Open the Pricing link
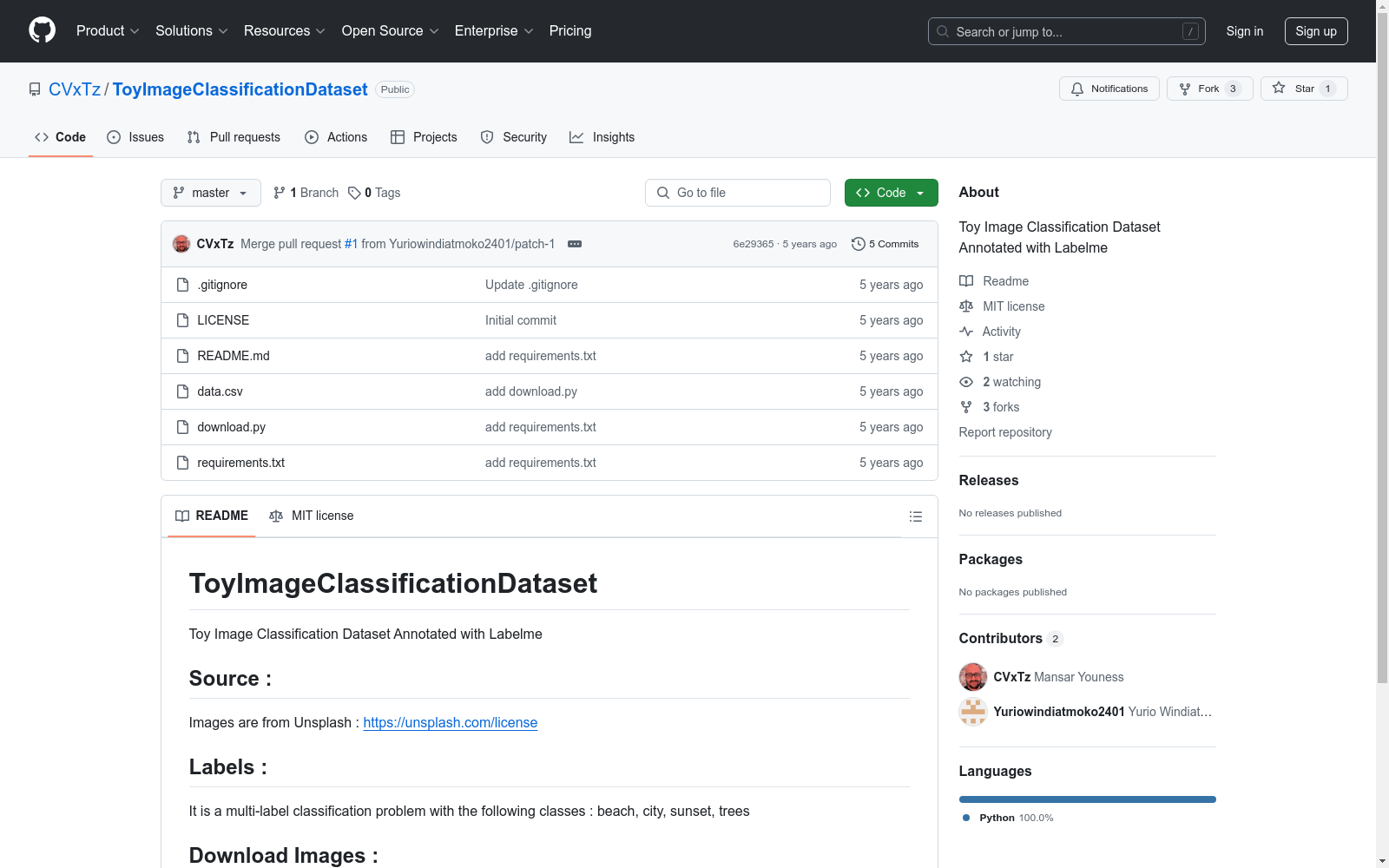The image size is (1389, 868). click(570, 31)
